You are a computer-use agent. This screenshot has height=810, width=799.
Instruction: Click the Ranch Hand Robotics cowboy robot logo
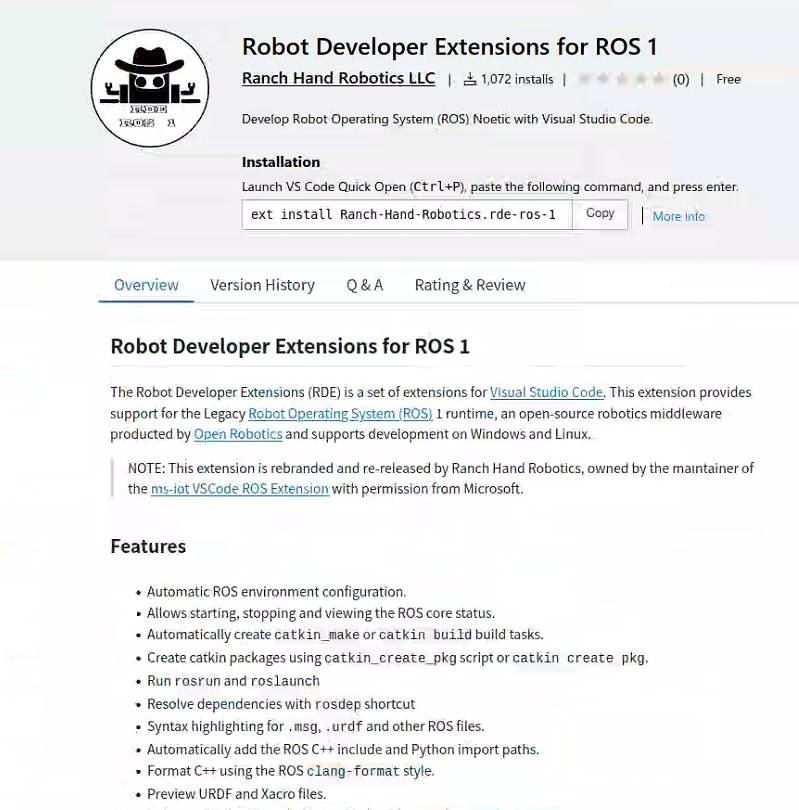[150, 88]
